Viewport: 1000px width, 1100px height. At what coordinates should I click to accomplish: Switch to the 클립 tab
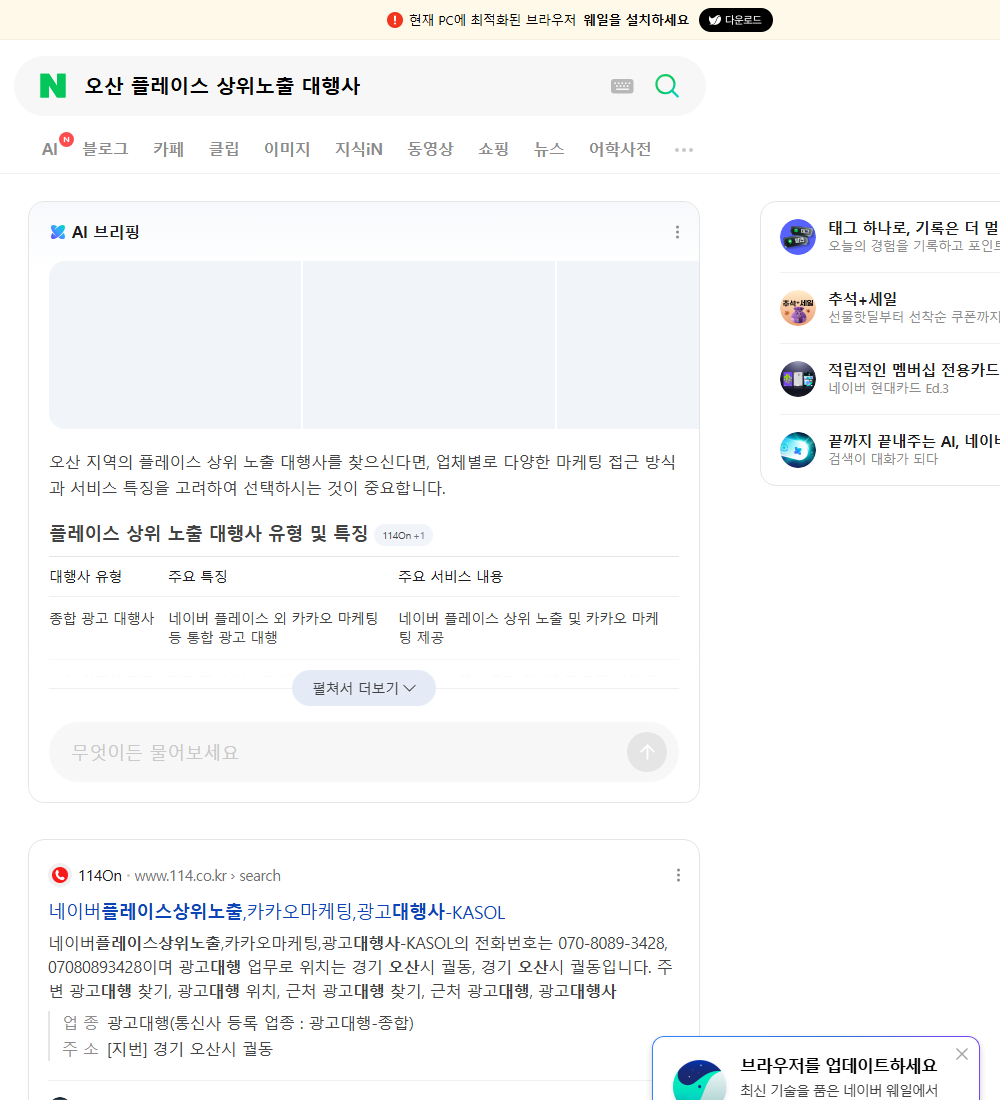pyautogui.click(x=224, y=149)
